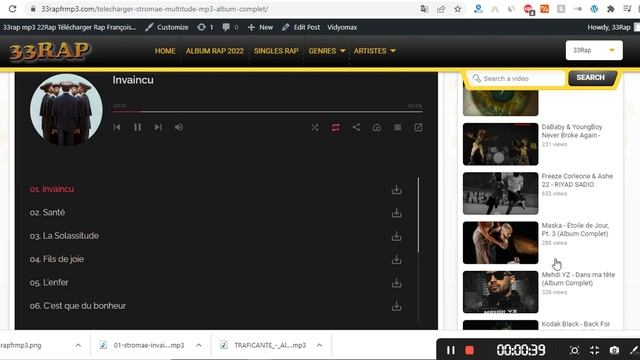The width and height of the screenshot is (640, 360).
Task: Toggle repeat mode in player
Action: point(336,128)
